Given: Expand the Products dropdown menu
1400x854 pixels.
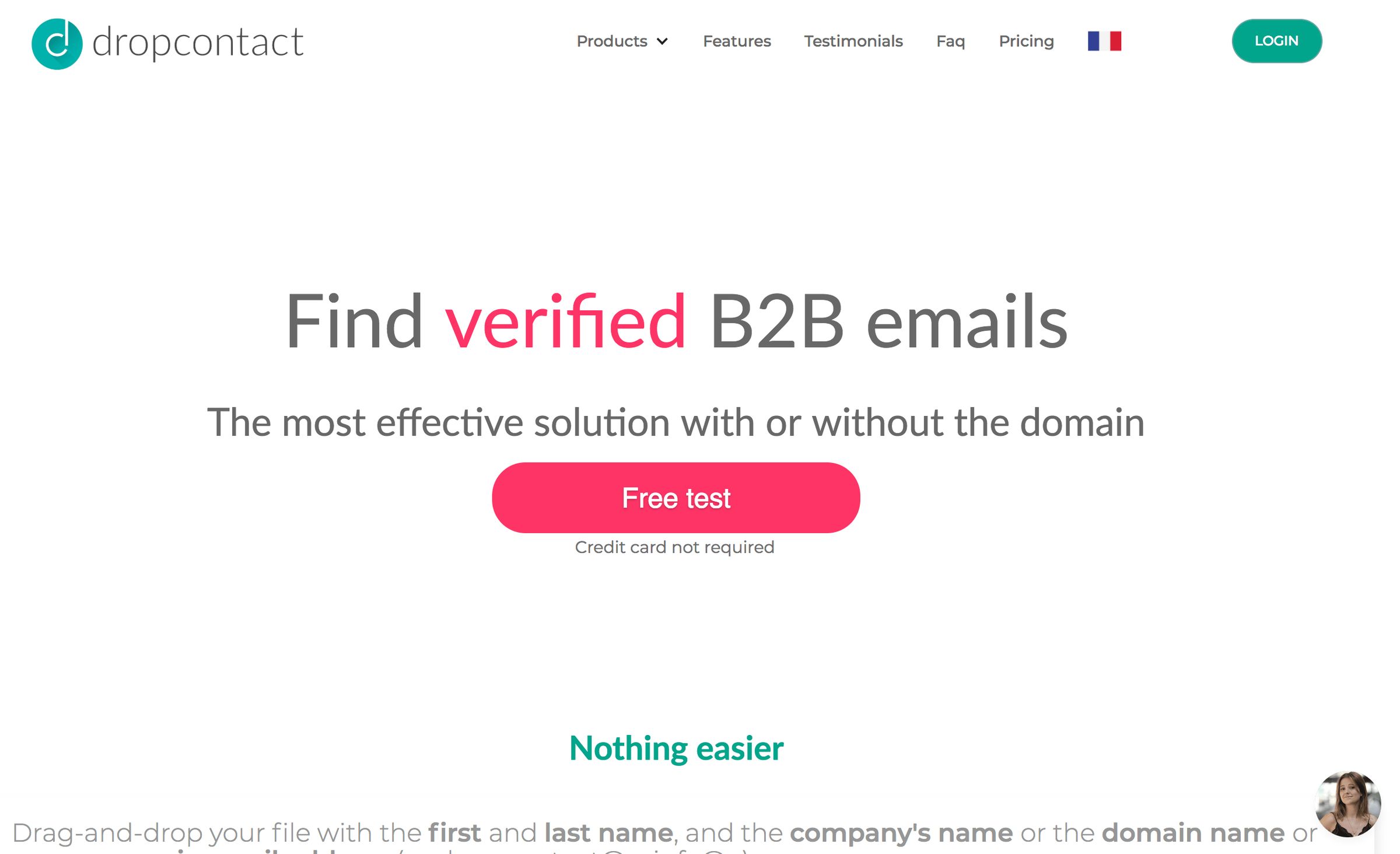Looking at the screenshot, I should pos(621,41).
